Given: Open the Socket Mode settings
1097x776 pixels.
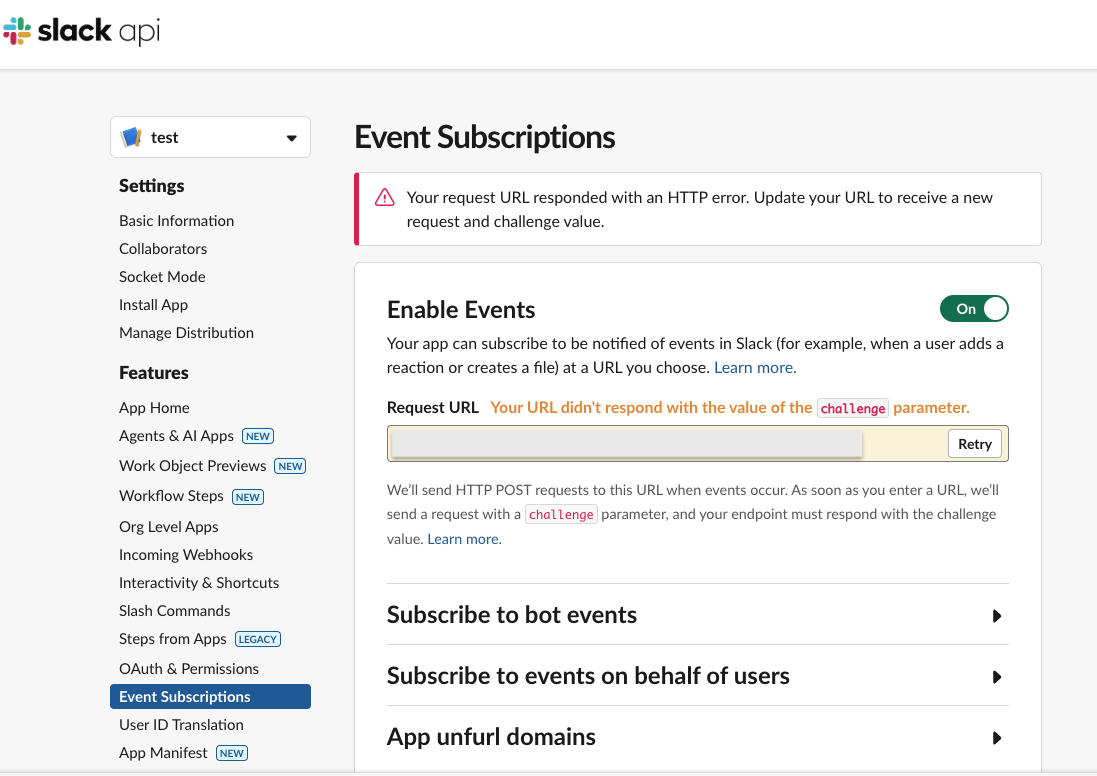Looking at the screenshot, I should pyautogui.click(x=162, y=277).
